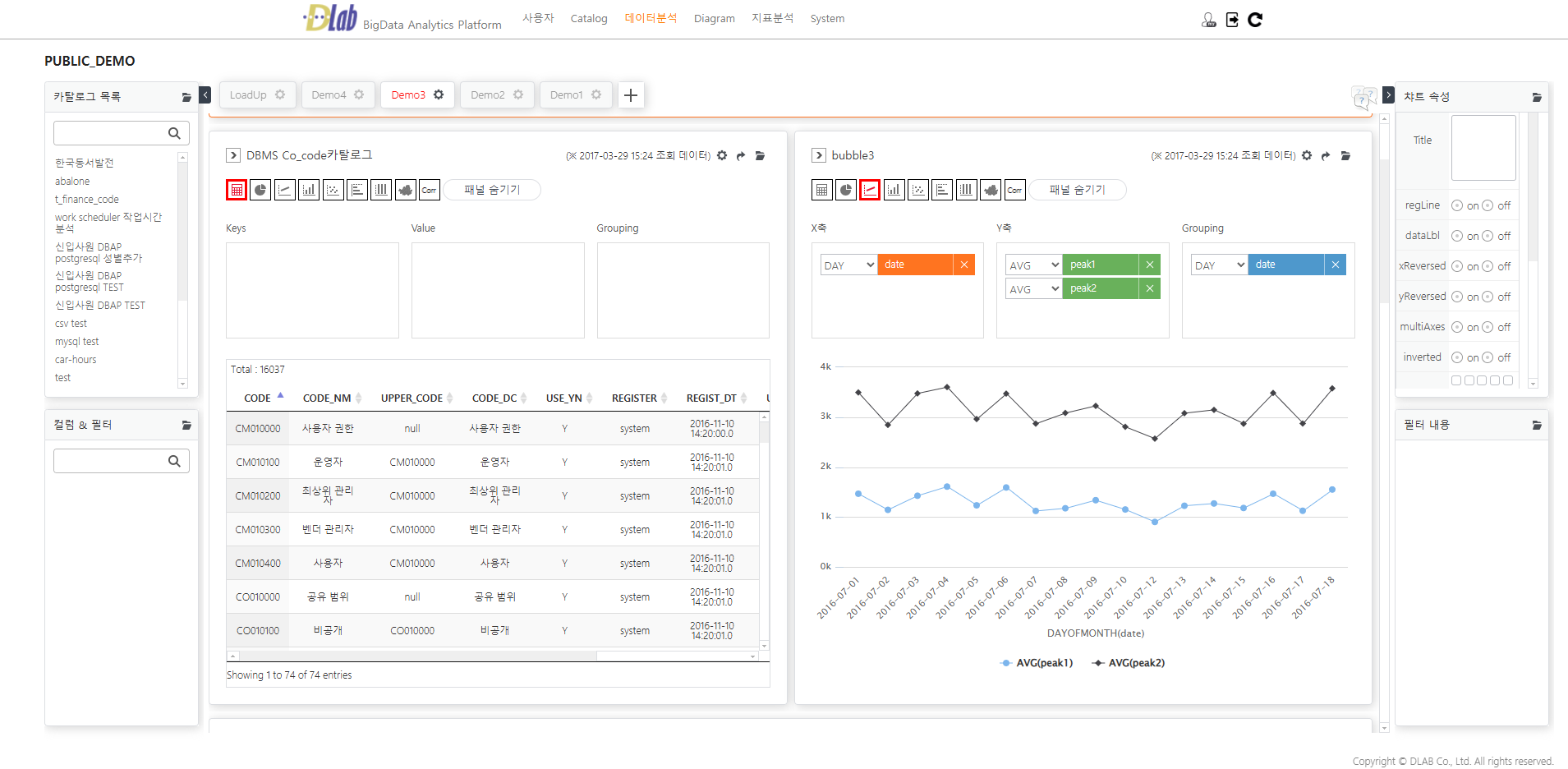This screenshot has height=769, width=1568.
Task: Click the active line chart icon in bubble3
Action: (x=870, y=190)
